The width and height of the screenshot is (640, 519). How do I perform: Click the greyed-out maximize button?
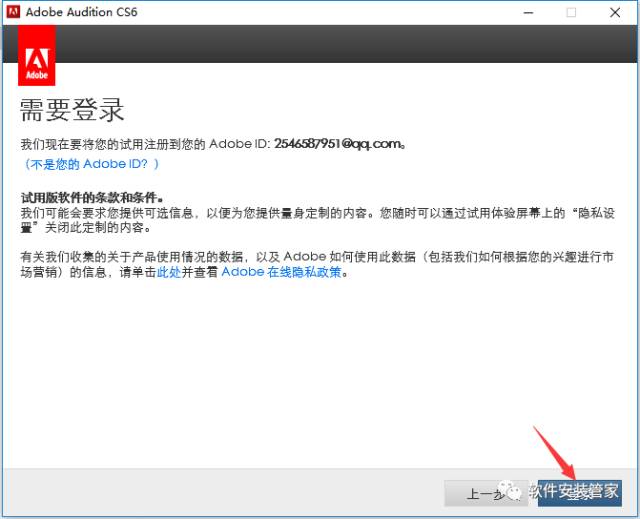pos(571,12)
